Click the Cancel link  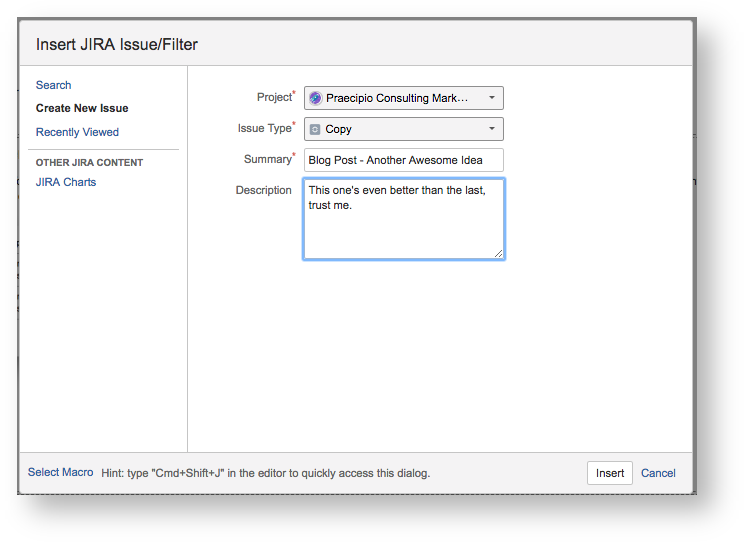coord(658,473)
